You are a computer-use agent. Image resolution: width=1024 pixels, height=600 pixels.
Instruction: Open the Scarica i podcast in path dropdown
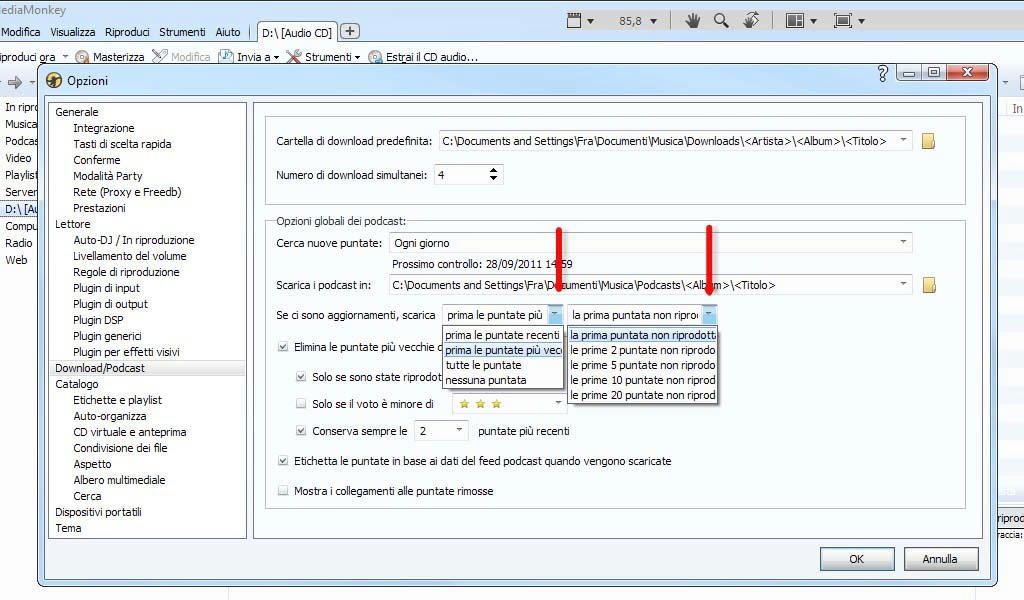903,285
